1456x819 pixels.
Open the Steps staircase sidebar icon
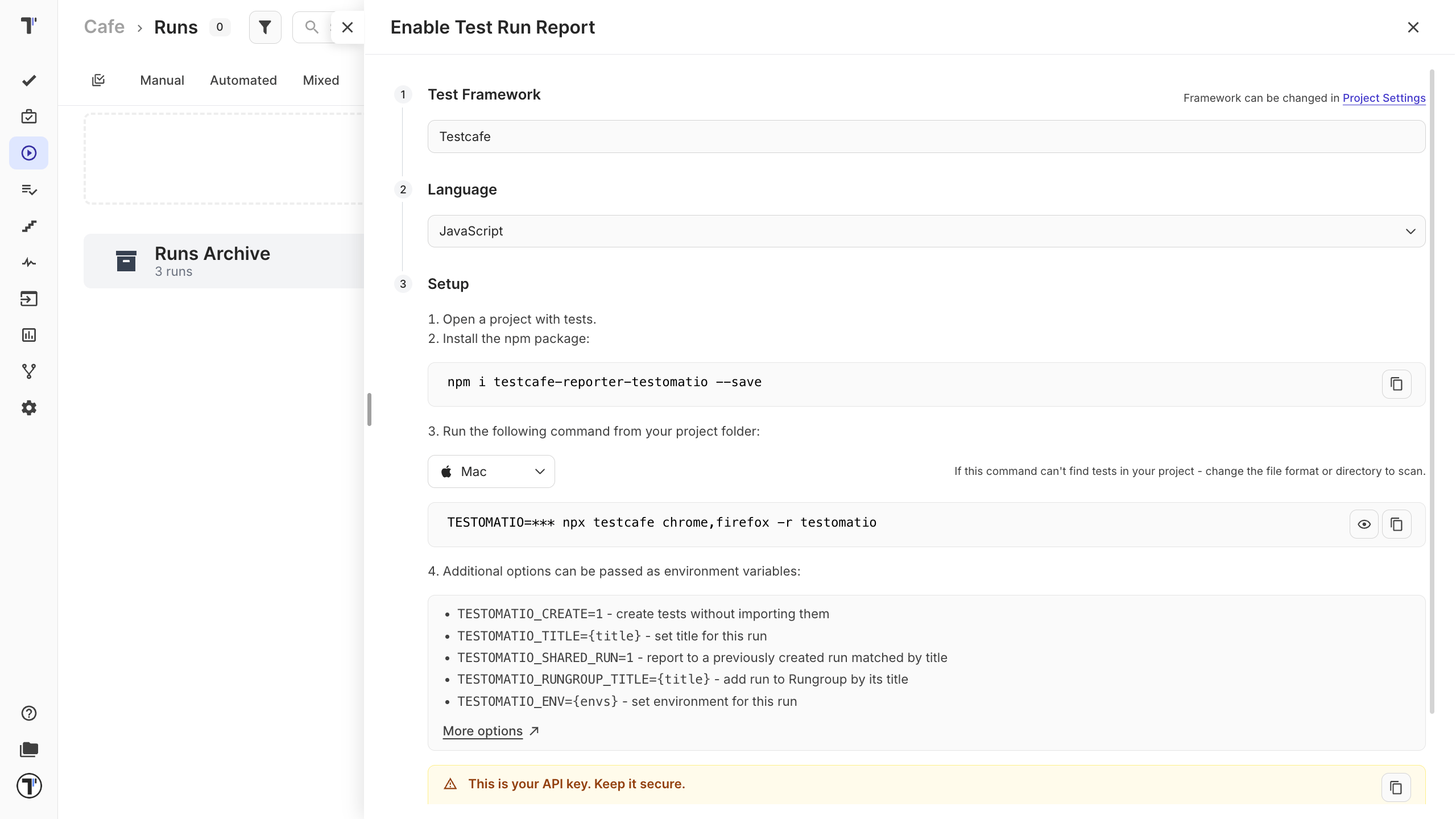29,226
